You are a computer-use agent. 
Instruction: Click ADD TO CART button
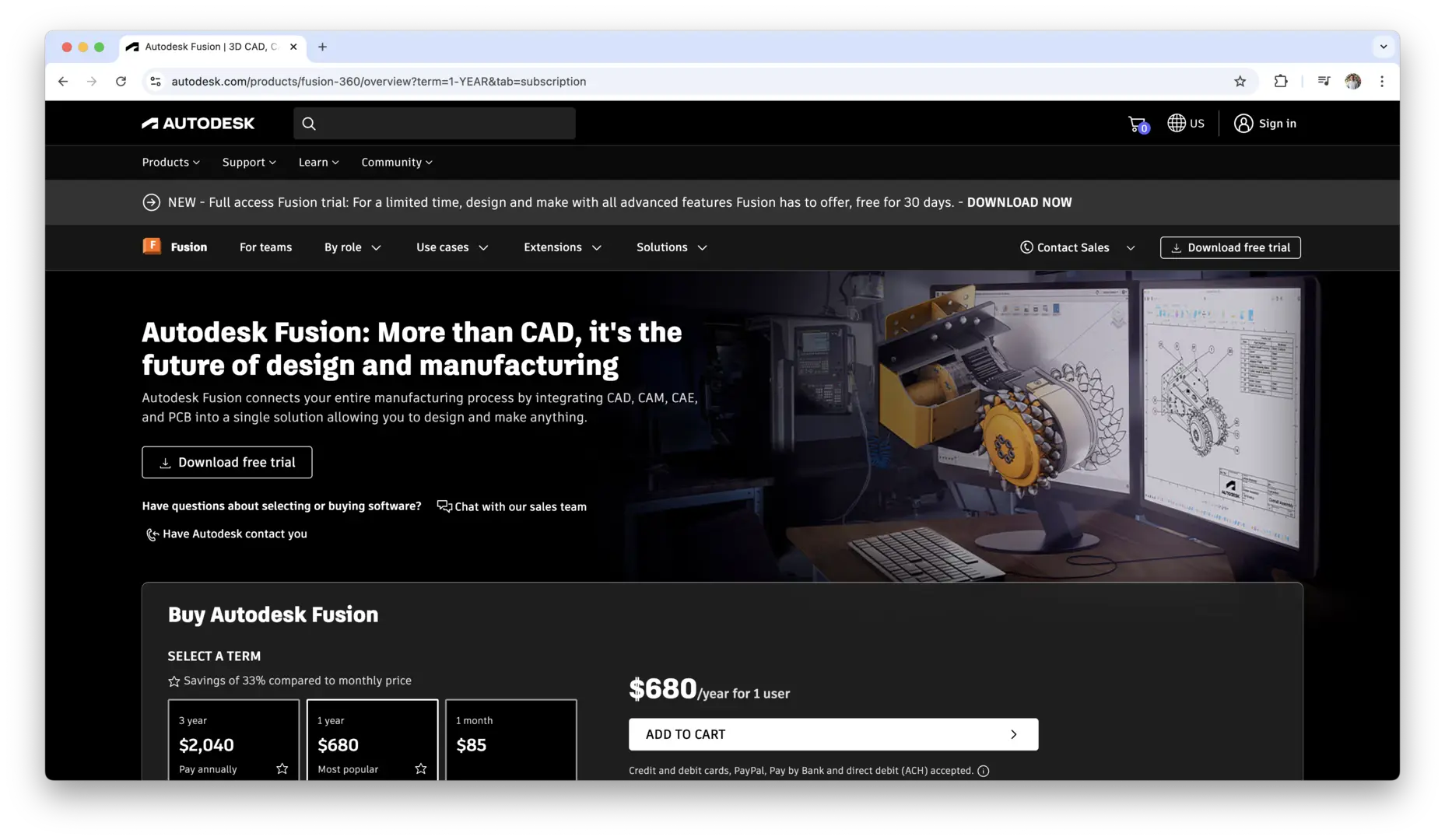click(833, 734)
